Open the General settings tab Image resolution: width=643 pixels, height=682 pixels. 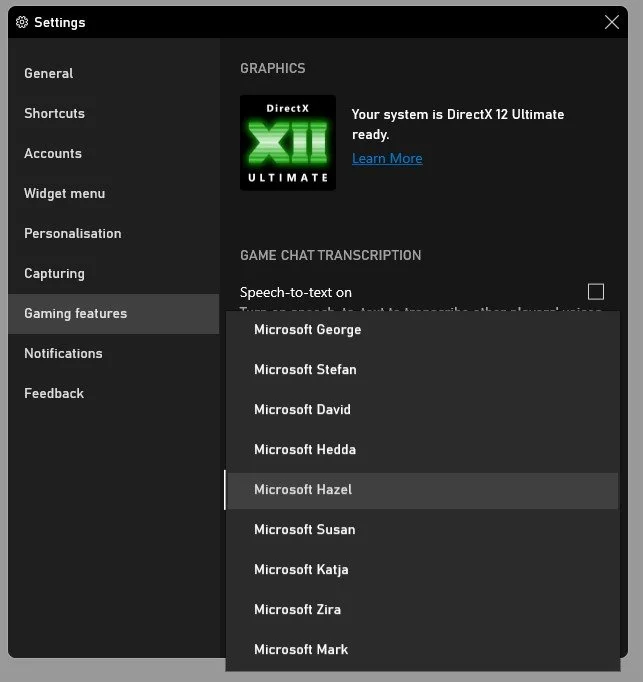click(x=114, y=74)
